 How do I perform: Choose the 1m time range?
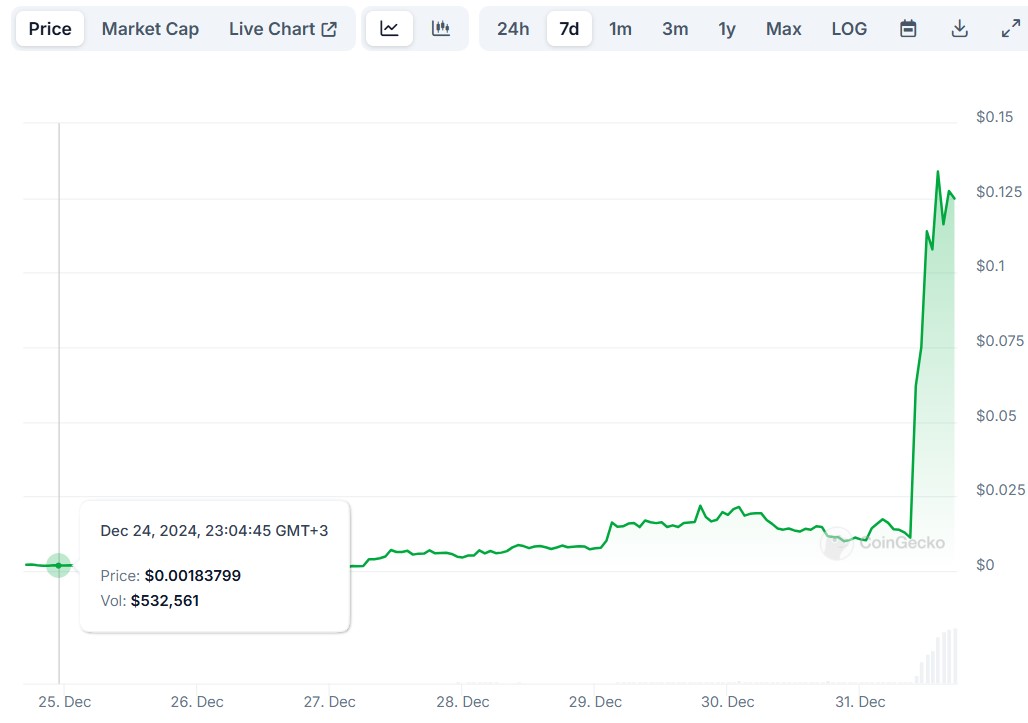[620, 29]
